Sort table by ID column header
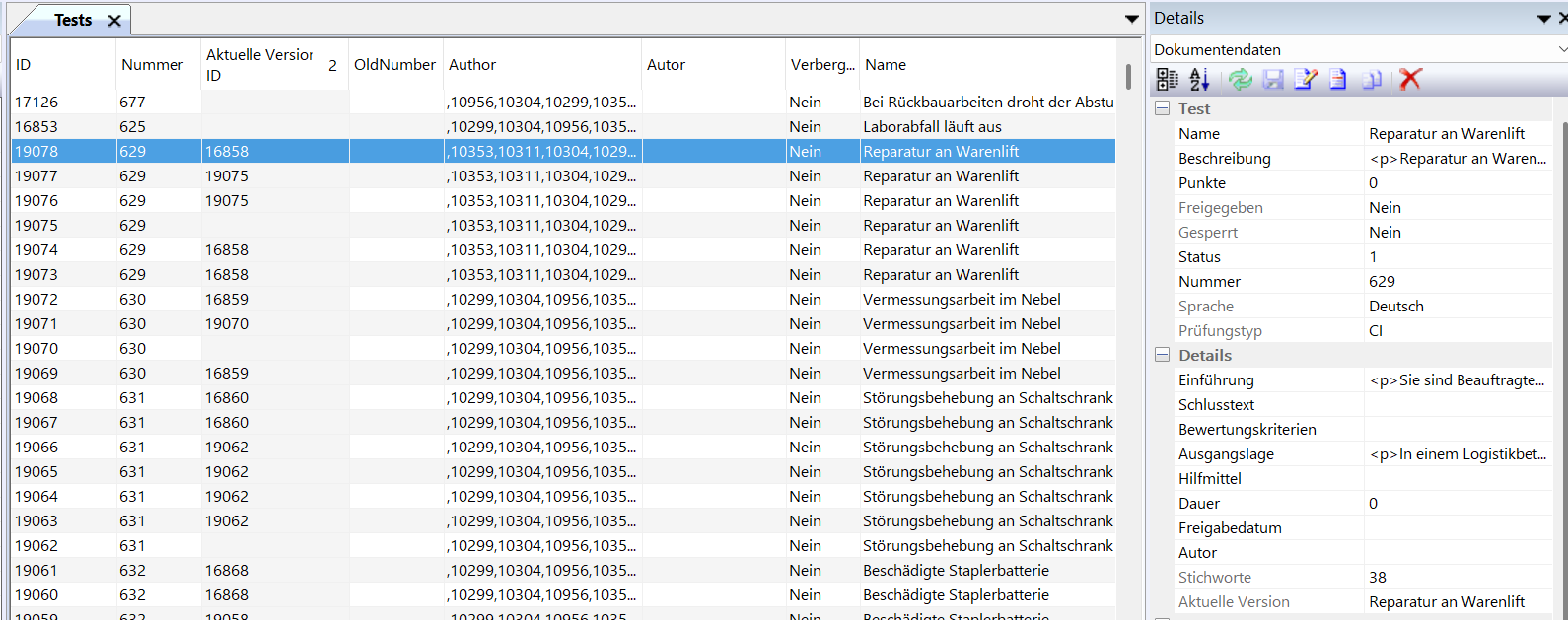Screen dimensions: 1568x620 pos(63,65)
